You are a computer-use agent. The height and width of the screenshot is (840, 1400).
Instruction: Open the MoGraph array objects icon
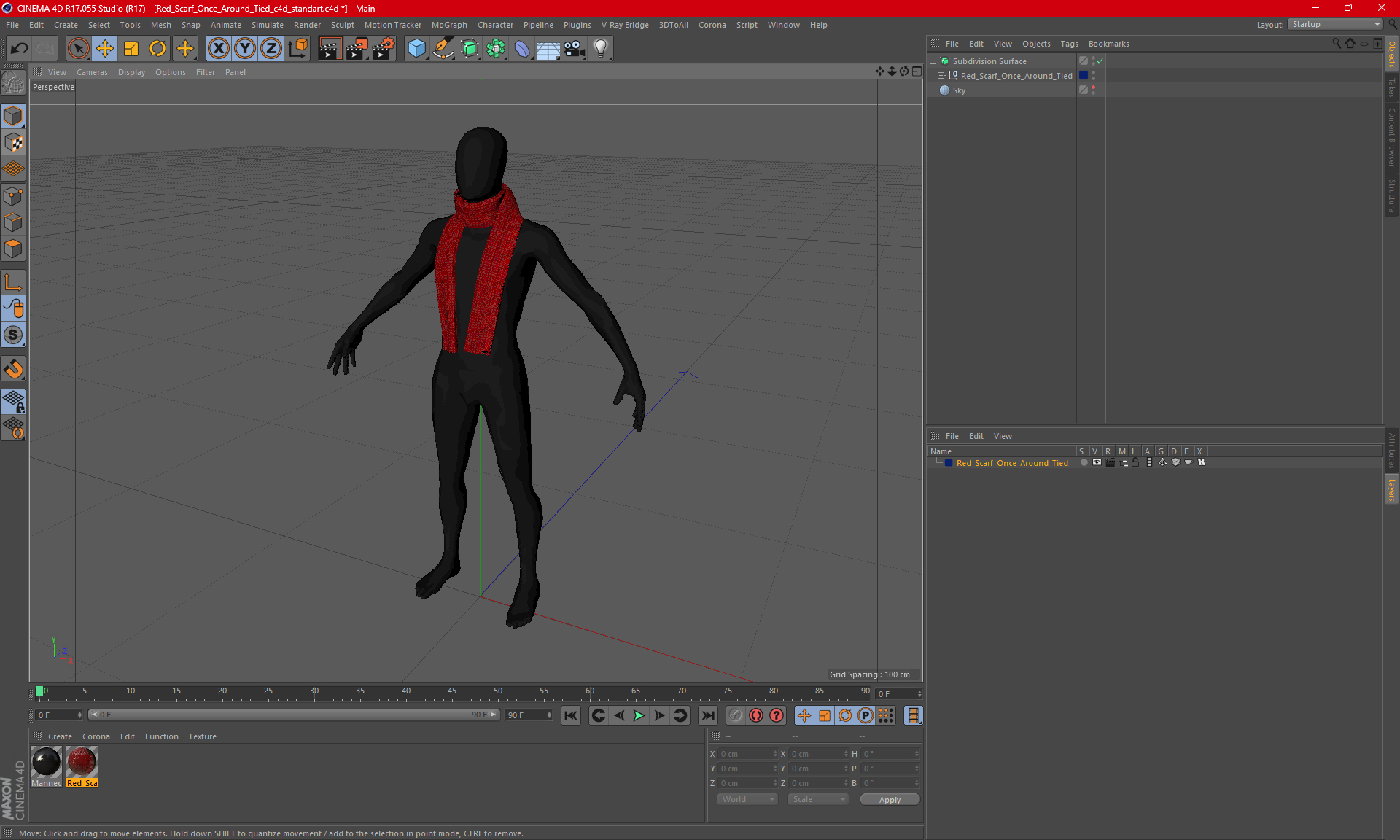coord(496,48)
